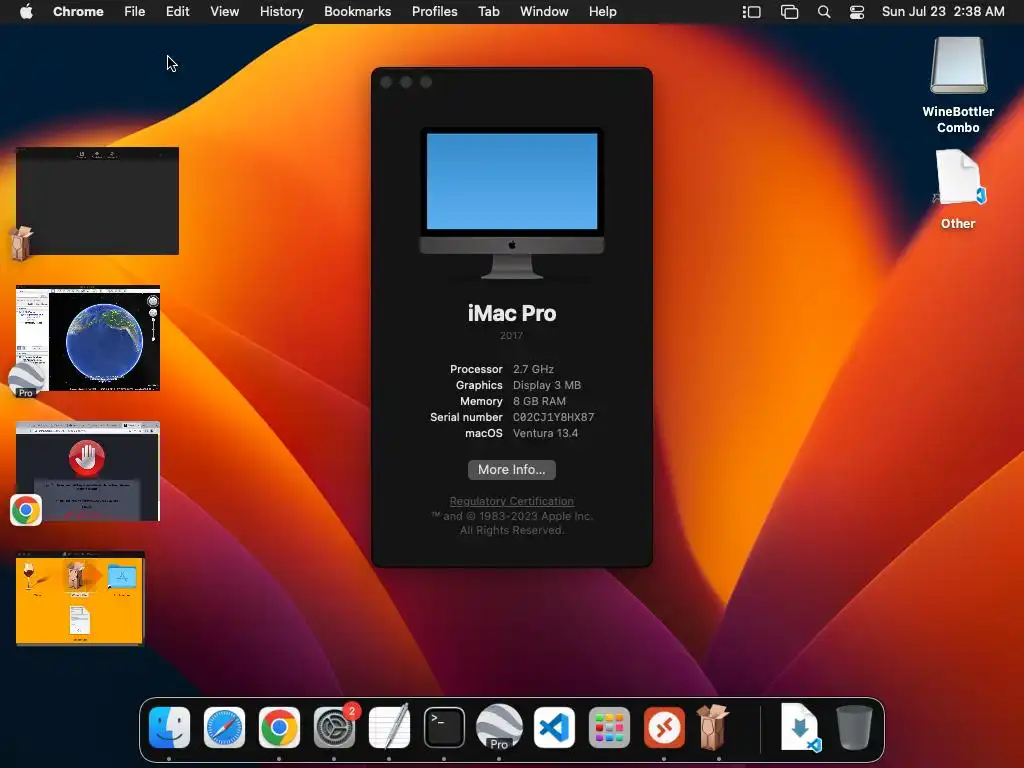This screenshot has width=1024, height=768.
Task: Open the Apple menu
Action: click(26, 12)
